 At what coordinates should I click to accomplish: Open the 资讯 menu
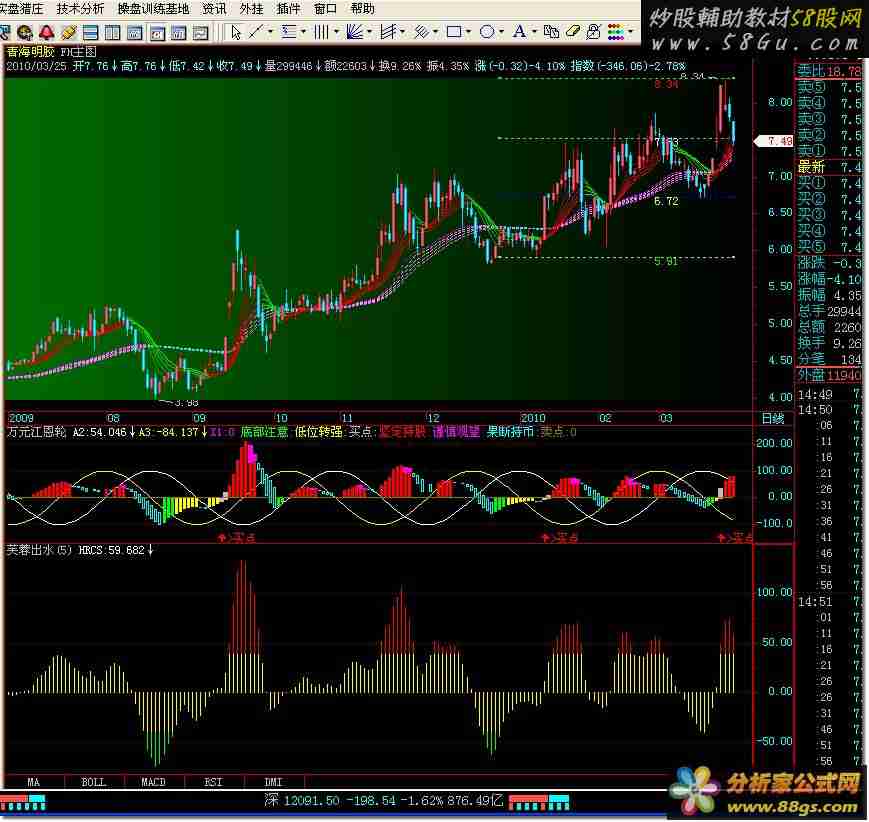[214, 9]
